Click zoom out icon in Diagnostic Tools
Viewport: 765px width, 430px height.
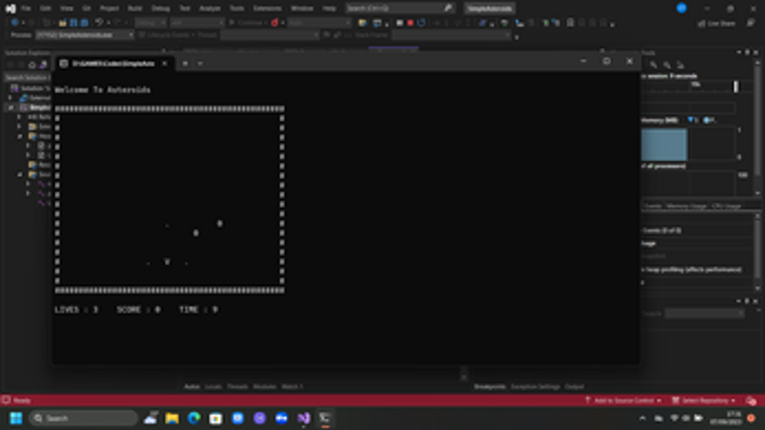(667, 65)
